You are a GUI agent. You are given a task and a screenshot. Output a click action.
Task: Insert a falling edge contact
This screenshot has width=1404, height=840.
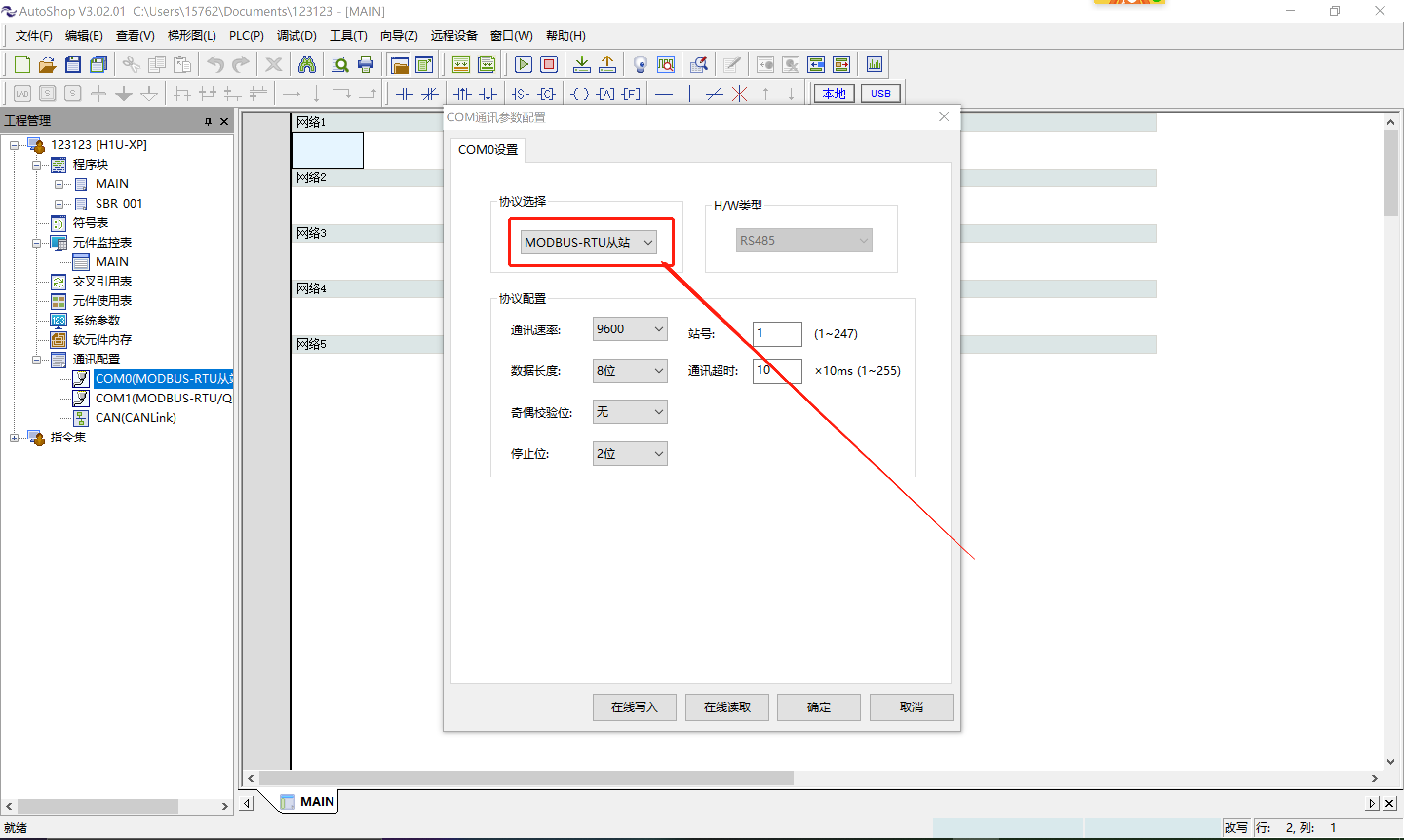487,94
